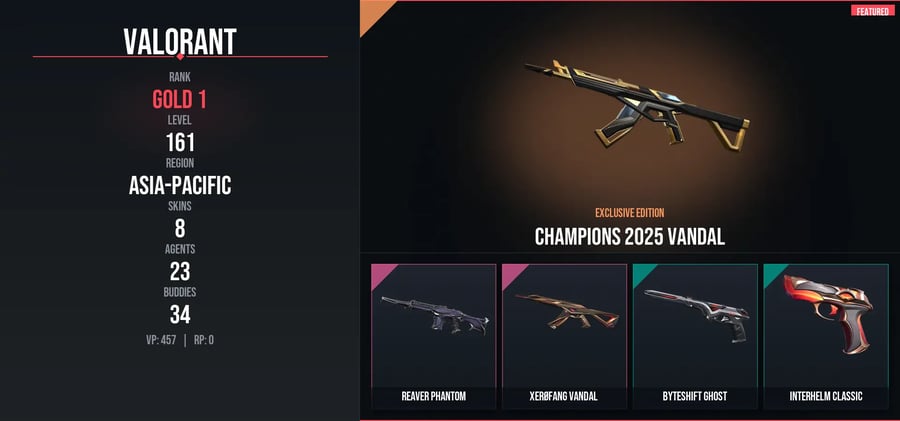Click the Champions 2025 Vandal weapon image
900x421 pixels.
click(x=637, y=105)
